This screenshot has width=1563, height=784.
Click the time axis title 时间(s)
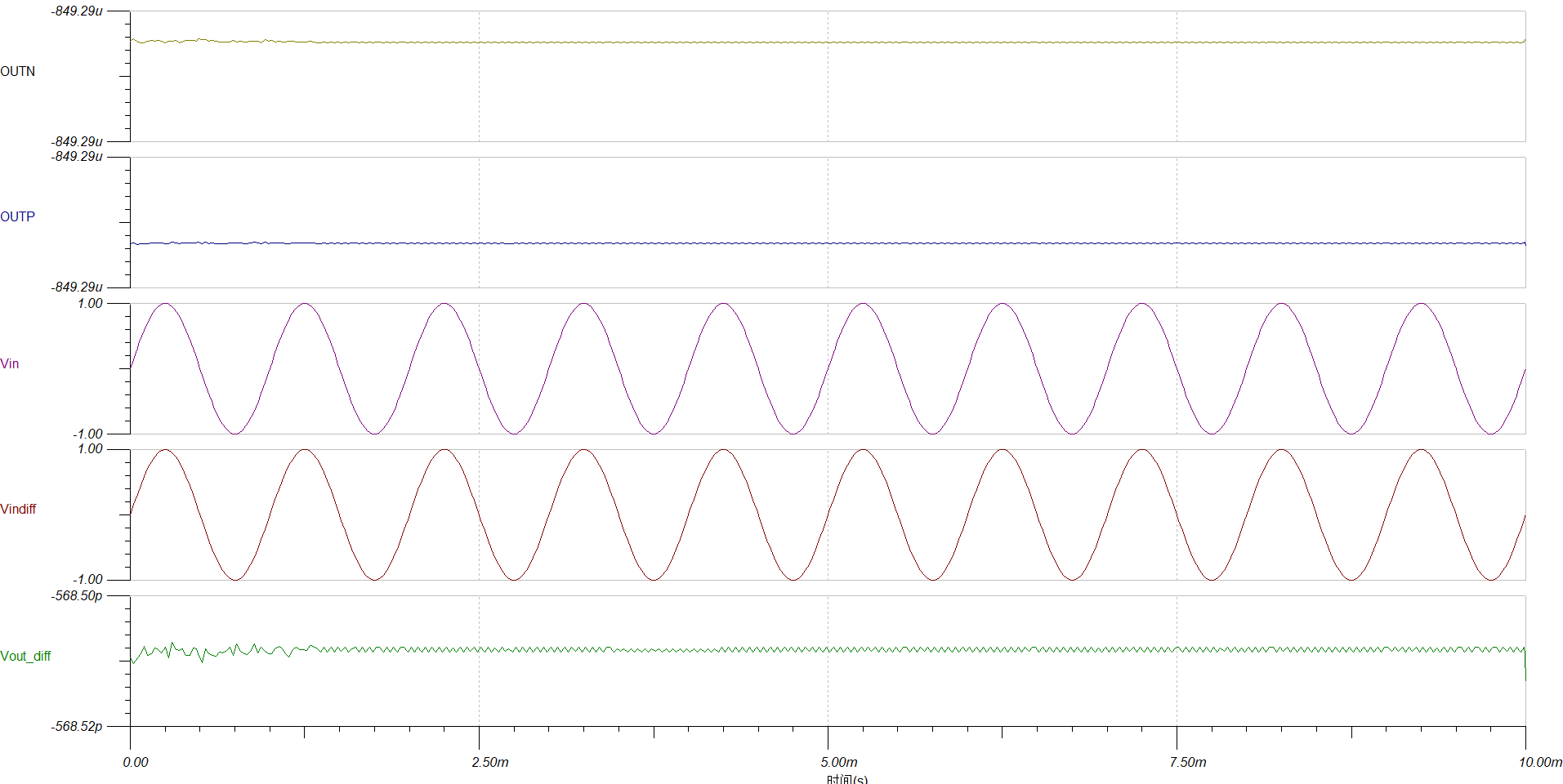(847, 779)
